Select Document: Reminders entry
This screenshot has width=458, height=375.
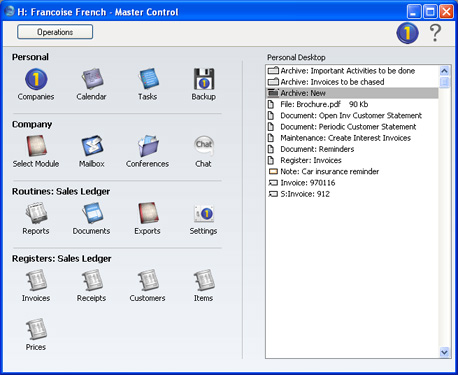352,149
